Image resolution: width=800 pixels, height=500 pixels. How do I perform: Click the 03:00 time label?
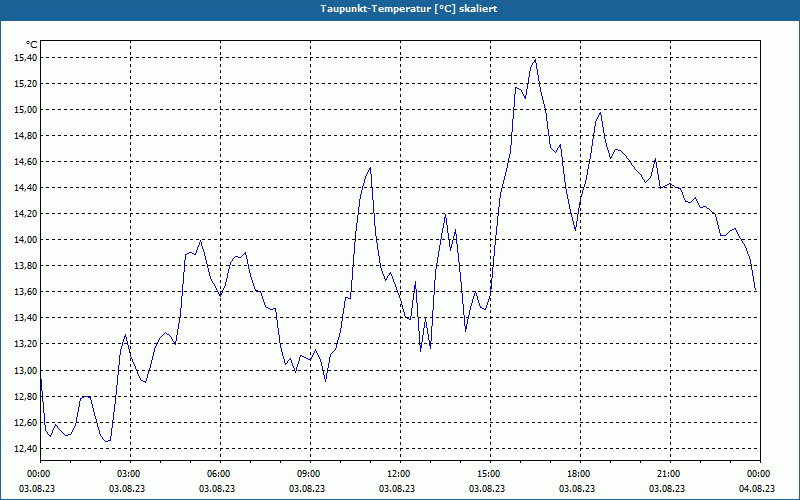[x=130, y=474]
